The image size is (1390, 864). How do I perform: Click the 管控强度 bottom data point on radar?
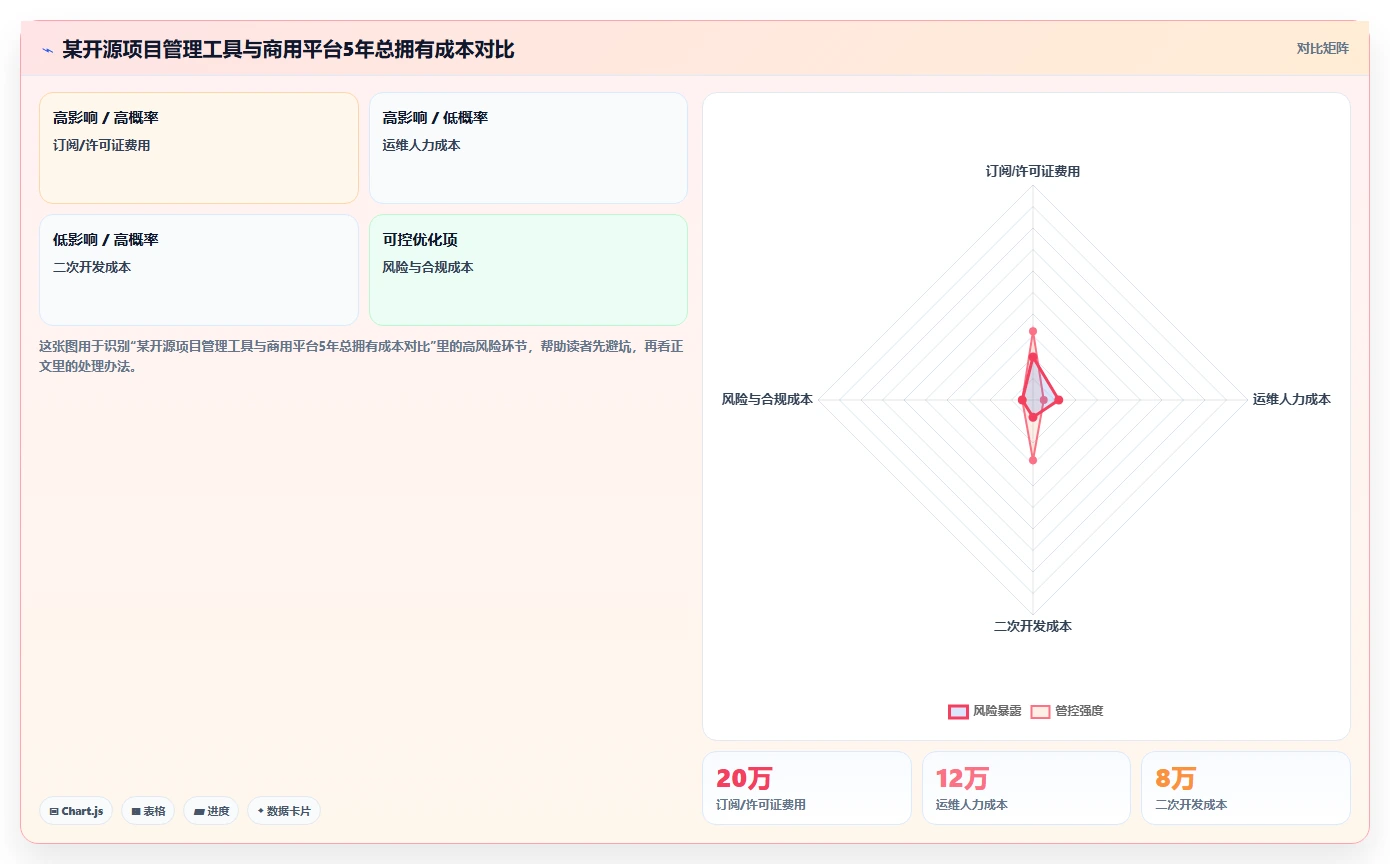coord(1033,460)
